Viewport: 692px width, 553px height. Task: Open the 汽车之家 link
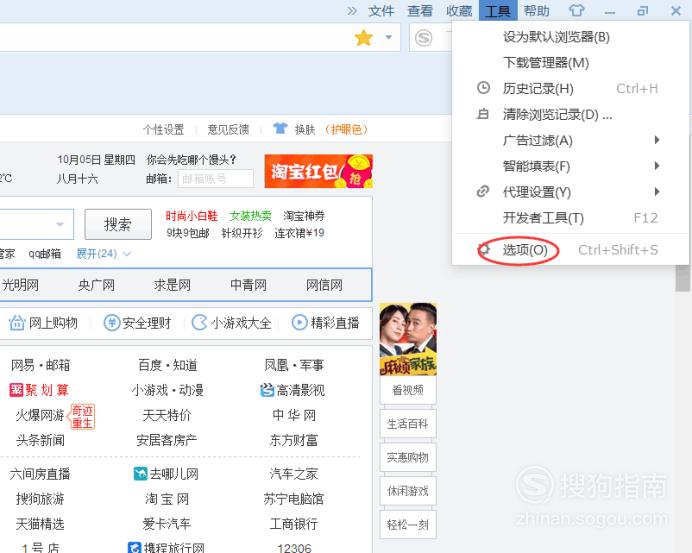point(293,474)
